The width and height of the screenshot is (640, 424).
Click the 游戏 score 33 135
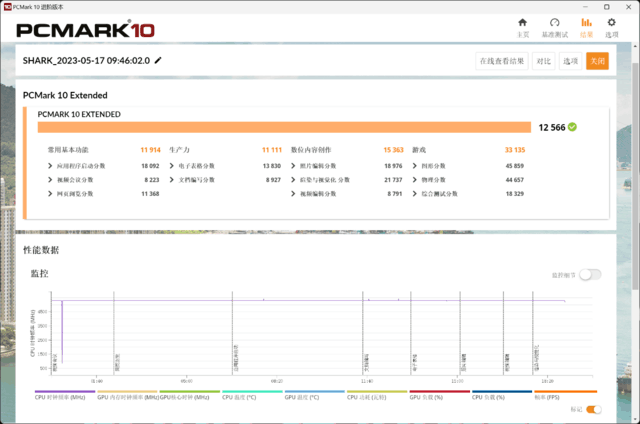pos(515,150)
